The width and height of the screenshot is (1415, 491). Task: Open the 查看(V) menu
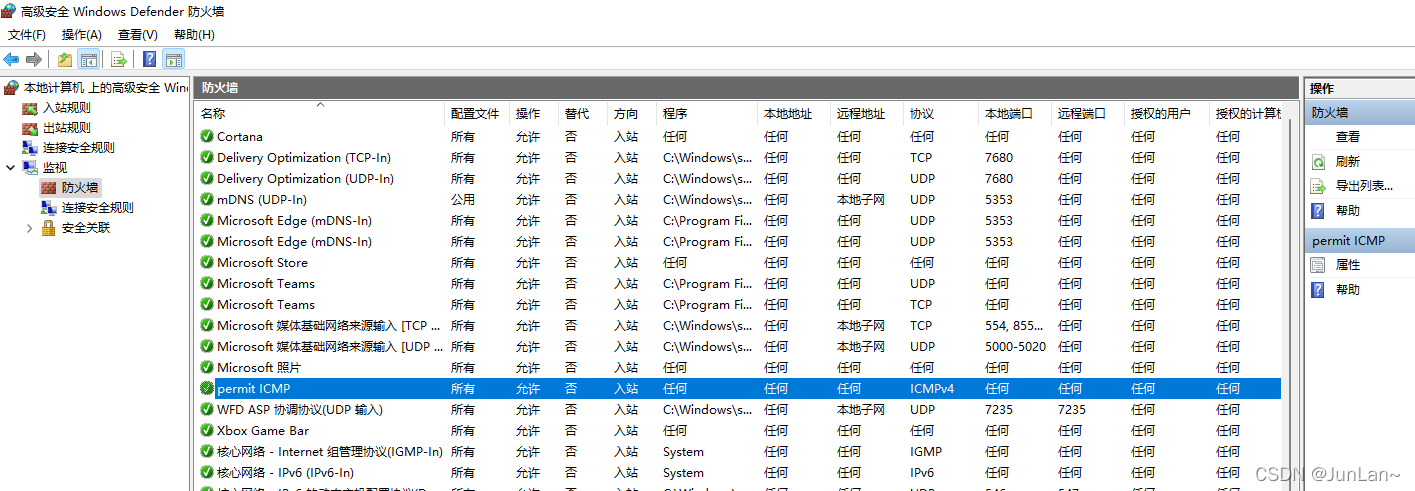point(138,35)
